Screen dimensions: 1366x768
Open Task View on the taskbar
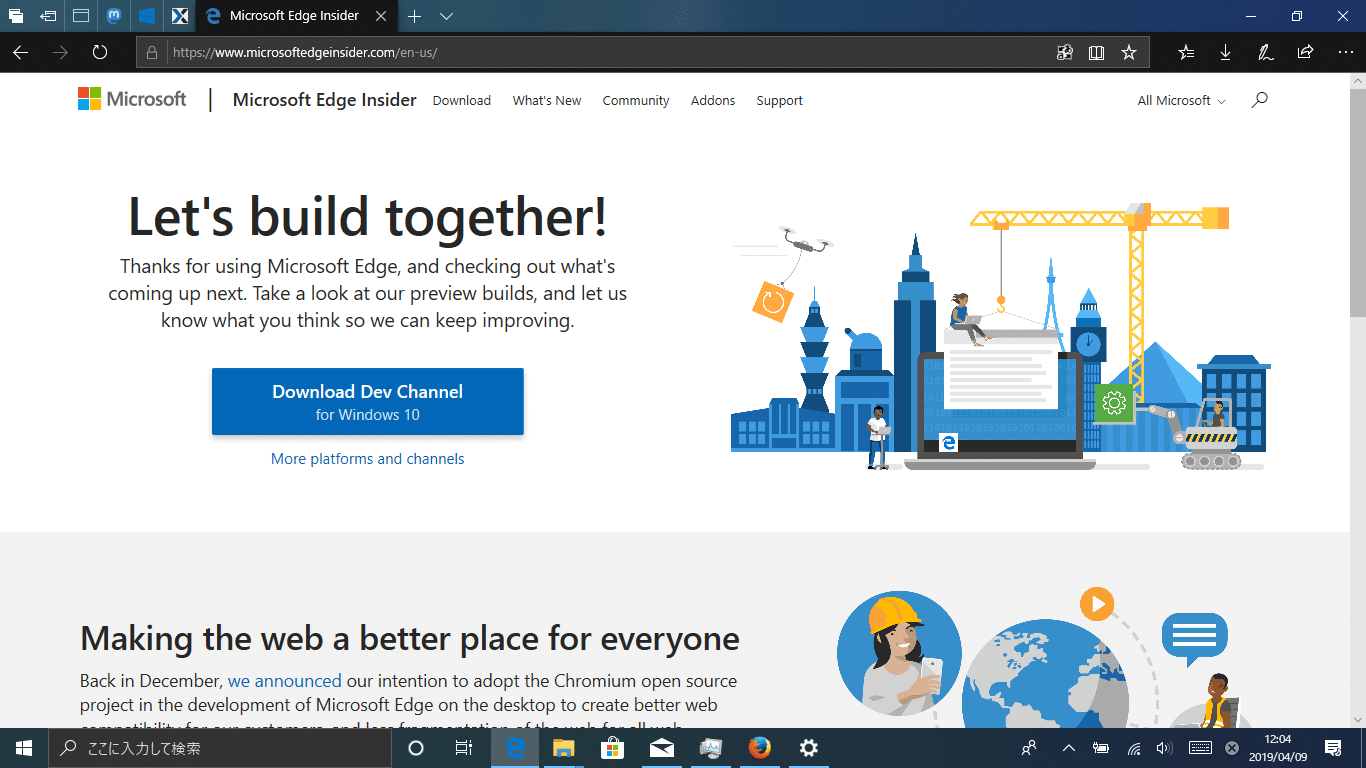(464, 748)
